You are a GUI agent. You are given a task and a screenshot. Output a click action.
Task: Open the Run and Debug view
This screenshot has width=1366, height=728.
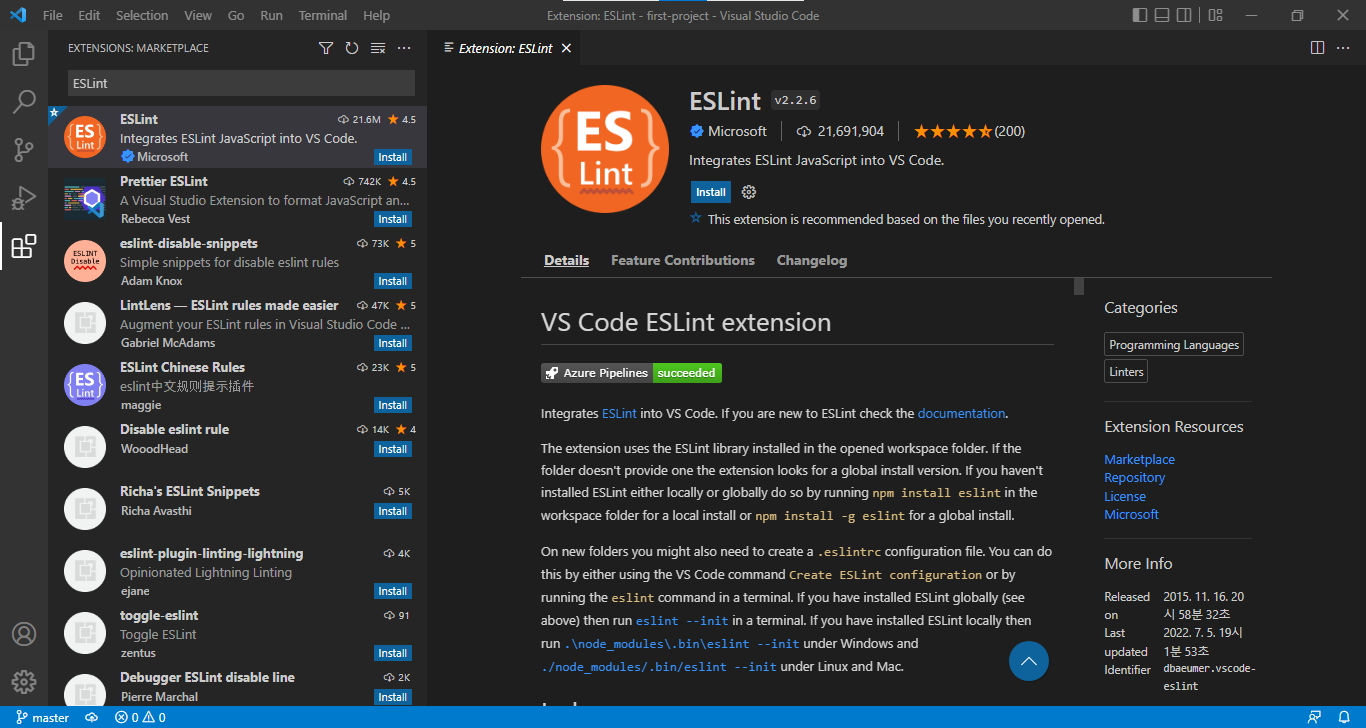24,198
